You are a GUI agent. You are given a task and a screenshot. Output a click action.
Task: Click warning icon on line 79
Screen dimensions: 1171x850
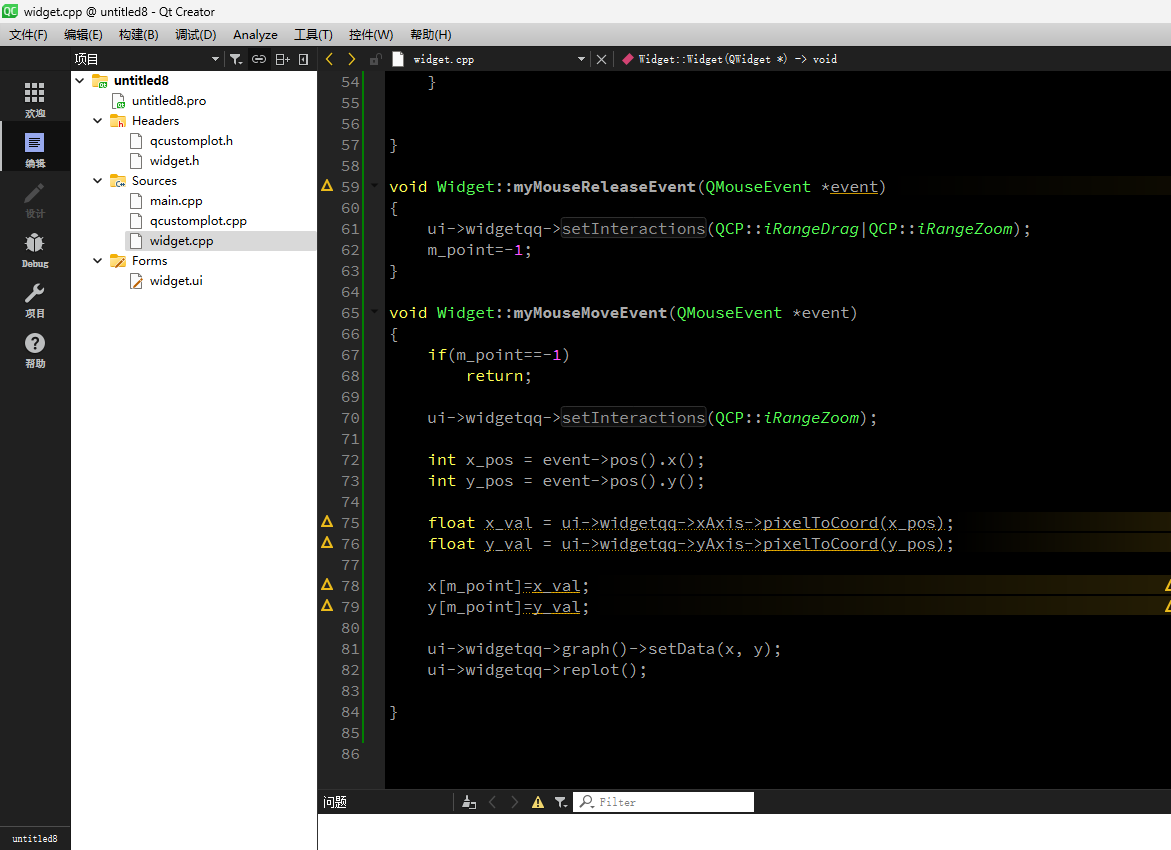(327, 605)
